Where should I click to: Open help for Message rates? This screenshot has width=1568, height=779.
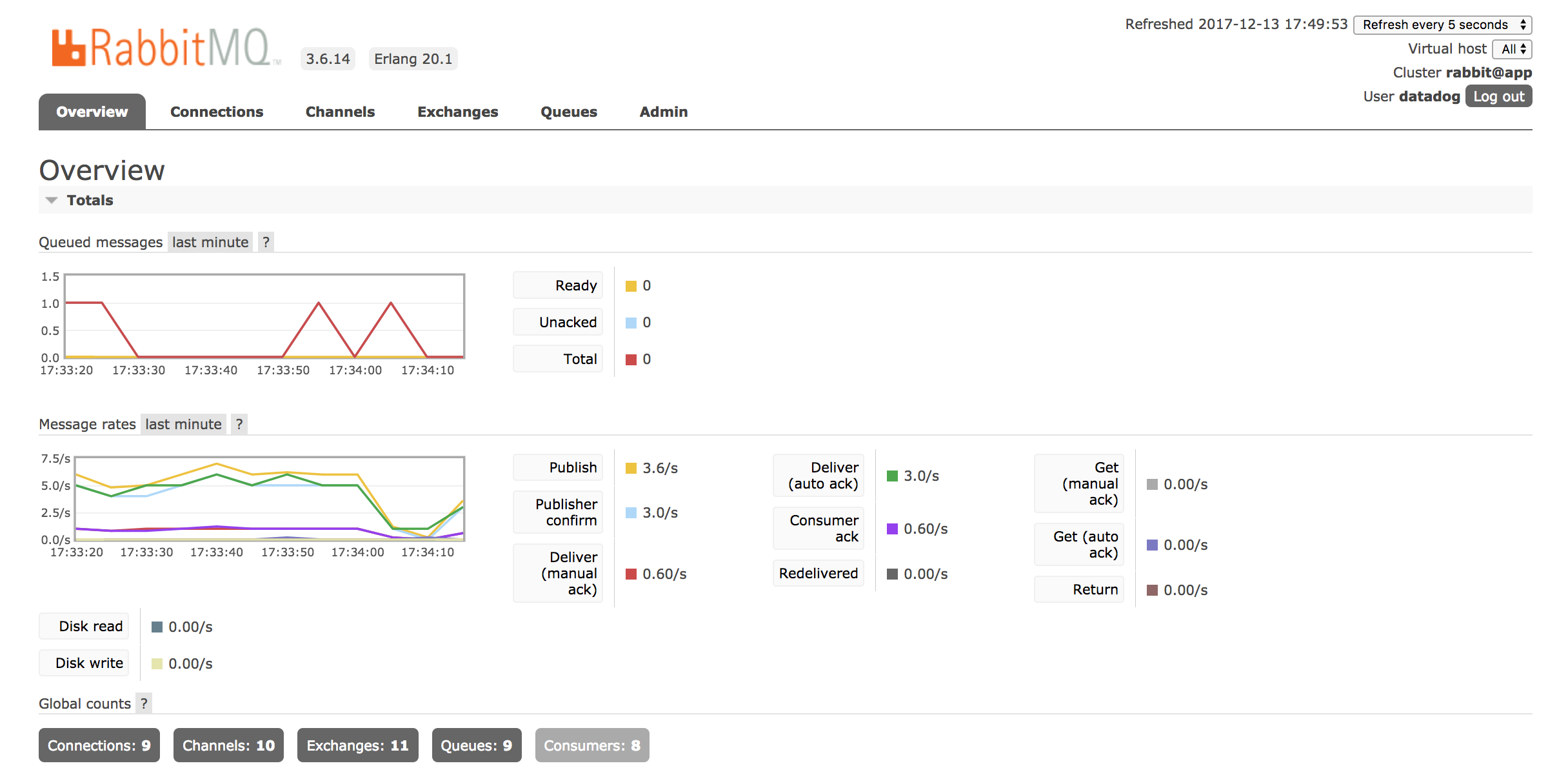[x=239, y=424]
